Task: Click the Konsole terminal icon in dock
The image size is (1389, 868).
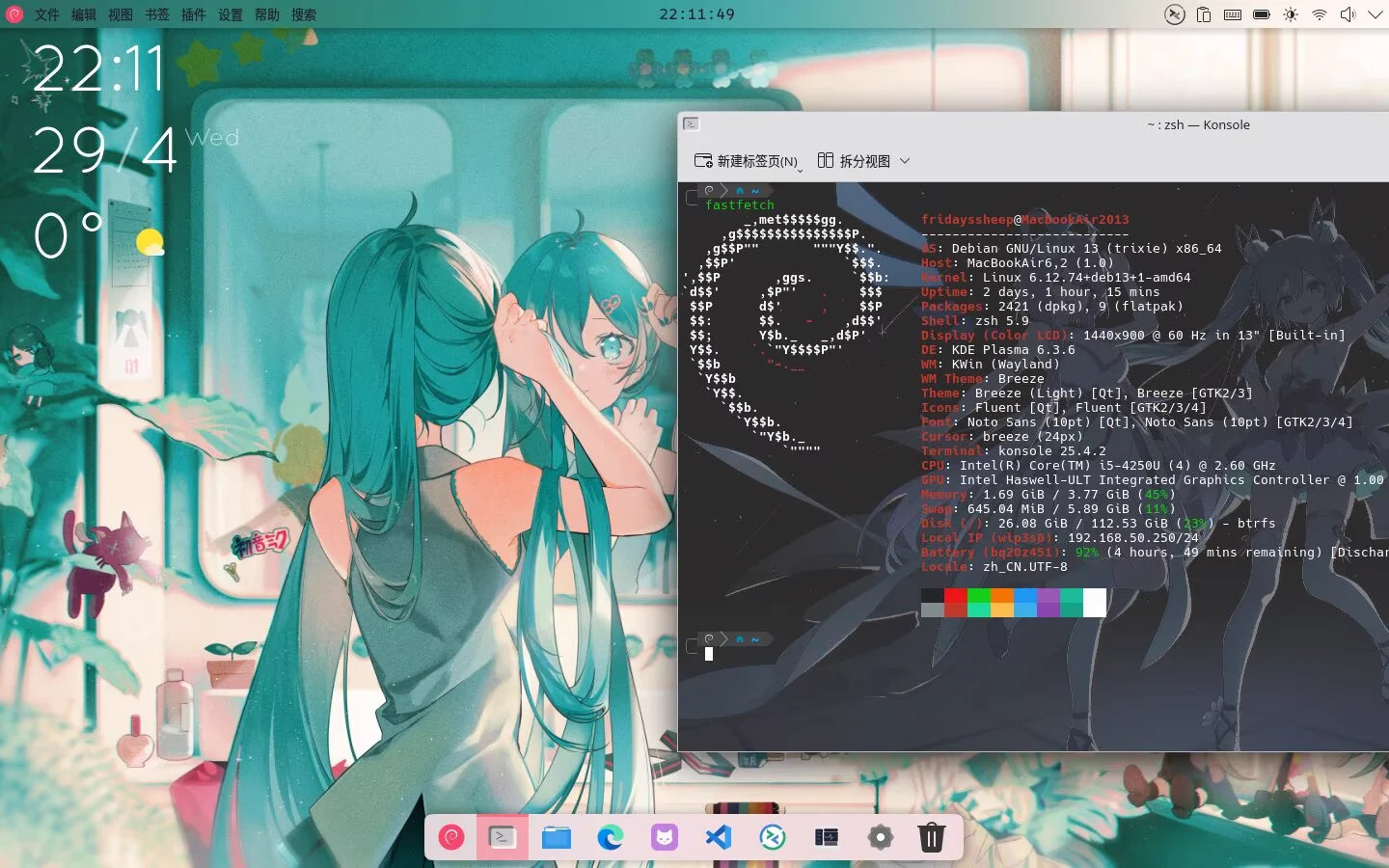Action: coord(503,837)
